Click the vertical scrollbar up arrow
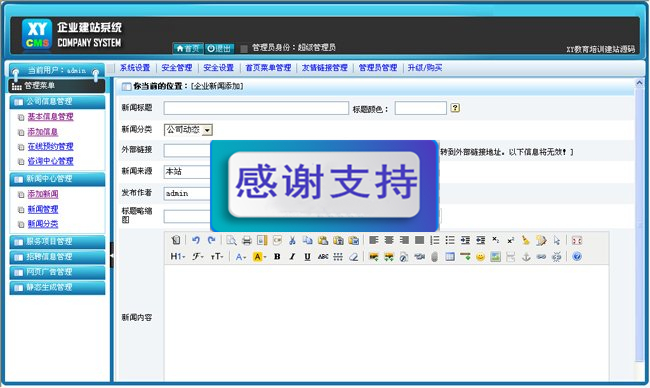The height and width of the screenshot is (388, 650). tap(639, 84)
